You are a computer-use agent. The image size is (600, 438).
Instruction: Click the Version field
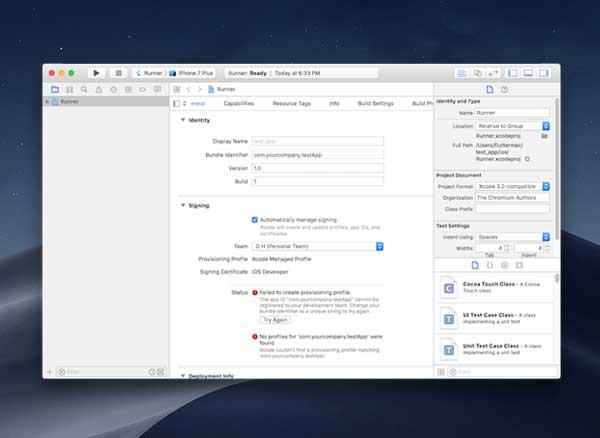tap(318, 168)
